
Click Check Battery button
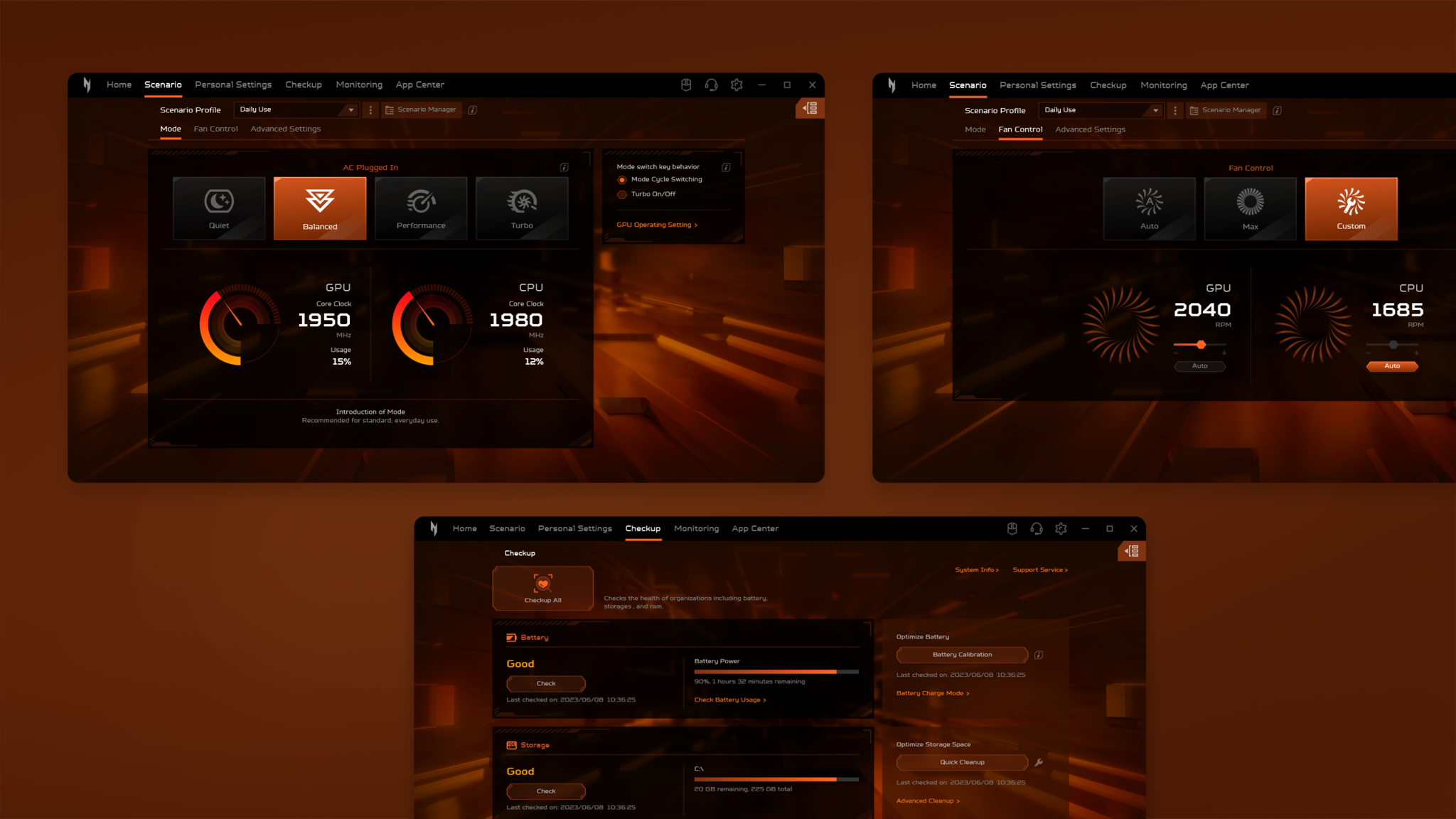[546, 683]
